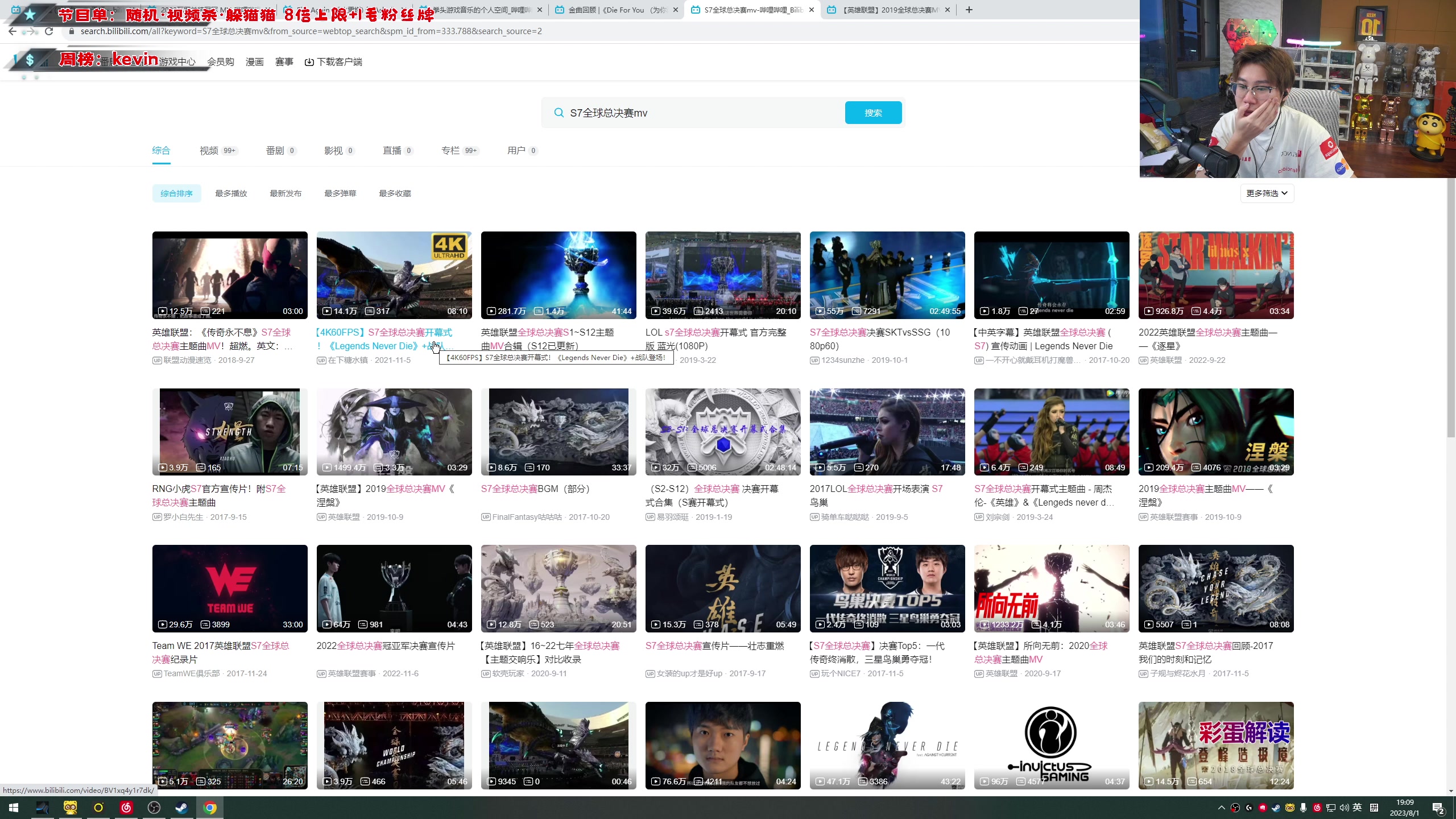Select the 最新发布 sort filter
This screenshot has width=1456, height=819.
click(x=286, y=193)
